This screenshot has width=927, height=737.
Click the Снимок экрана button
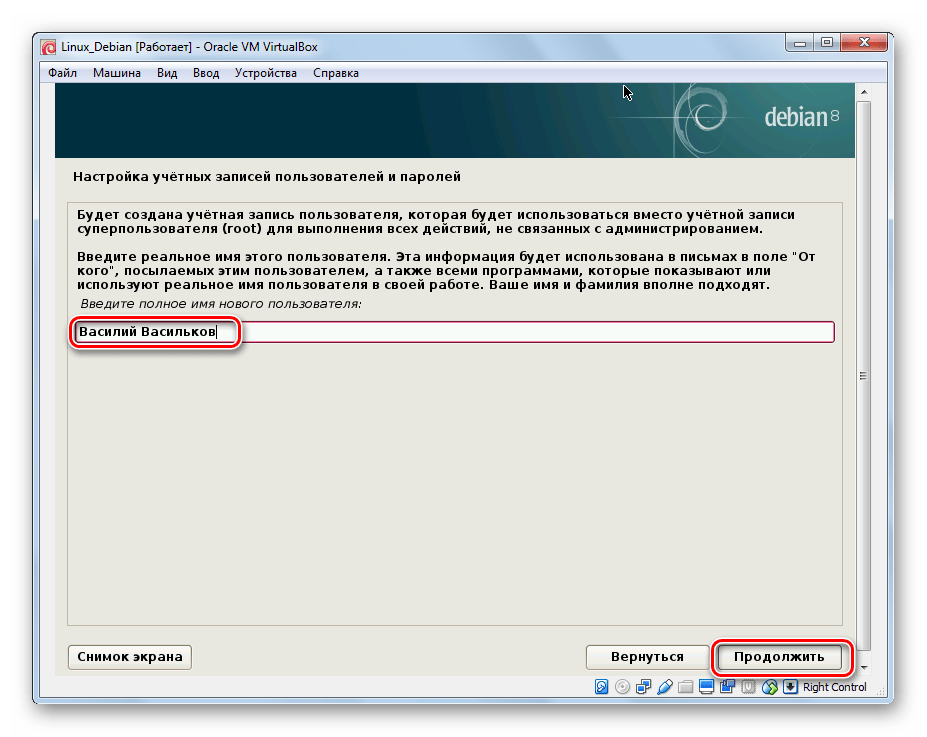[130, 657]
